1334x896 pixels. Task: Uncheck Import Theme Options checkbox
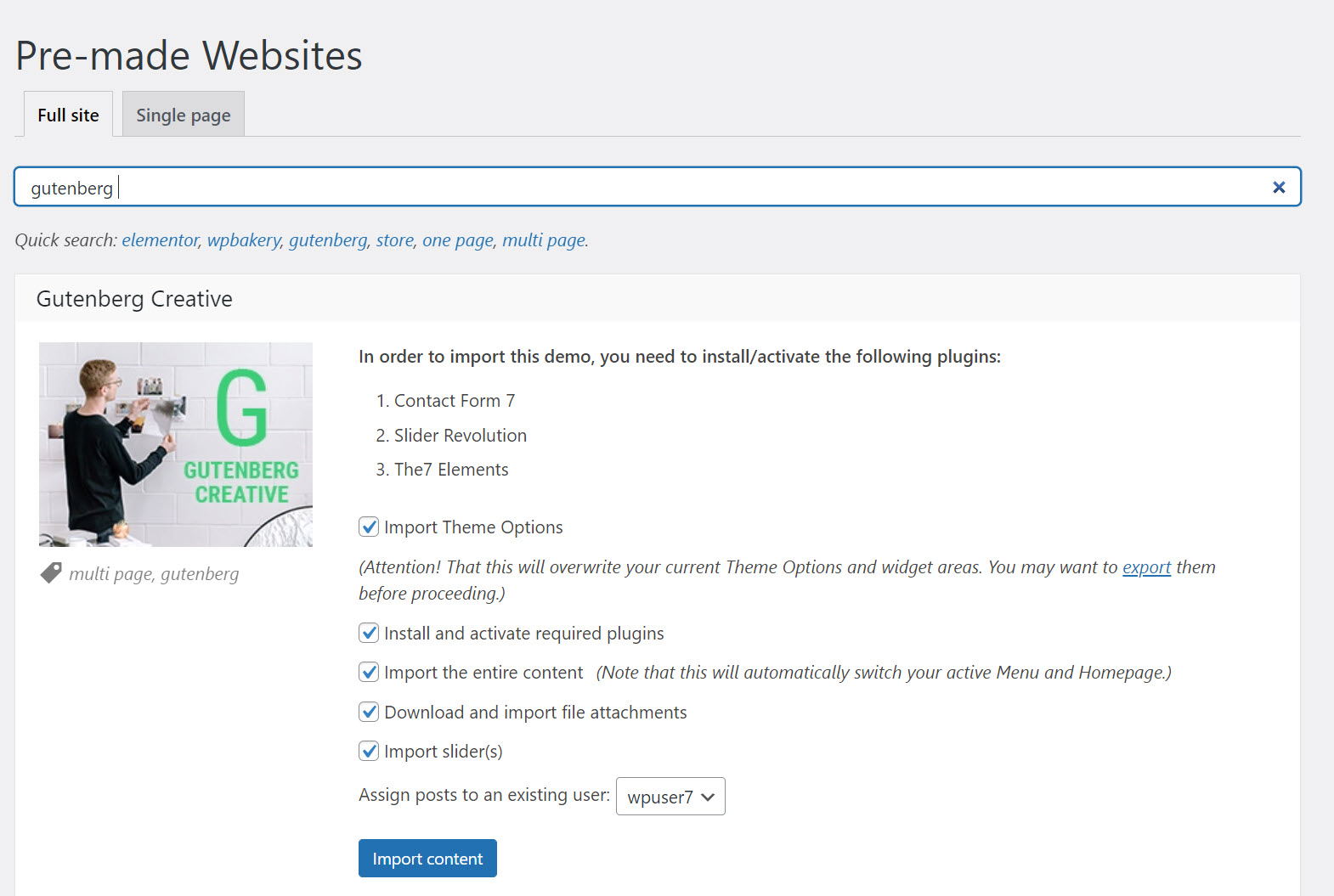(x=369, y=527)
